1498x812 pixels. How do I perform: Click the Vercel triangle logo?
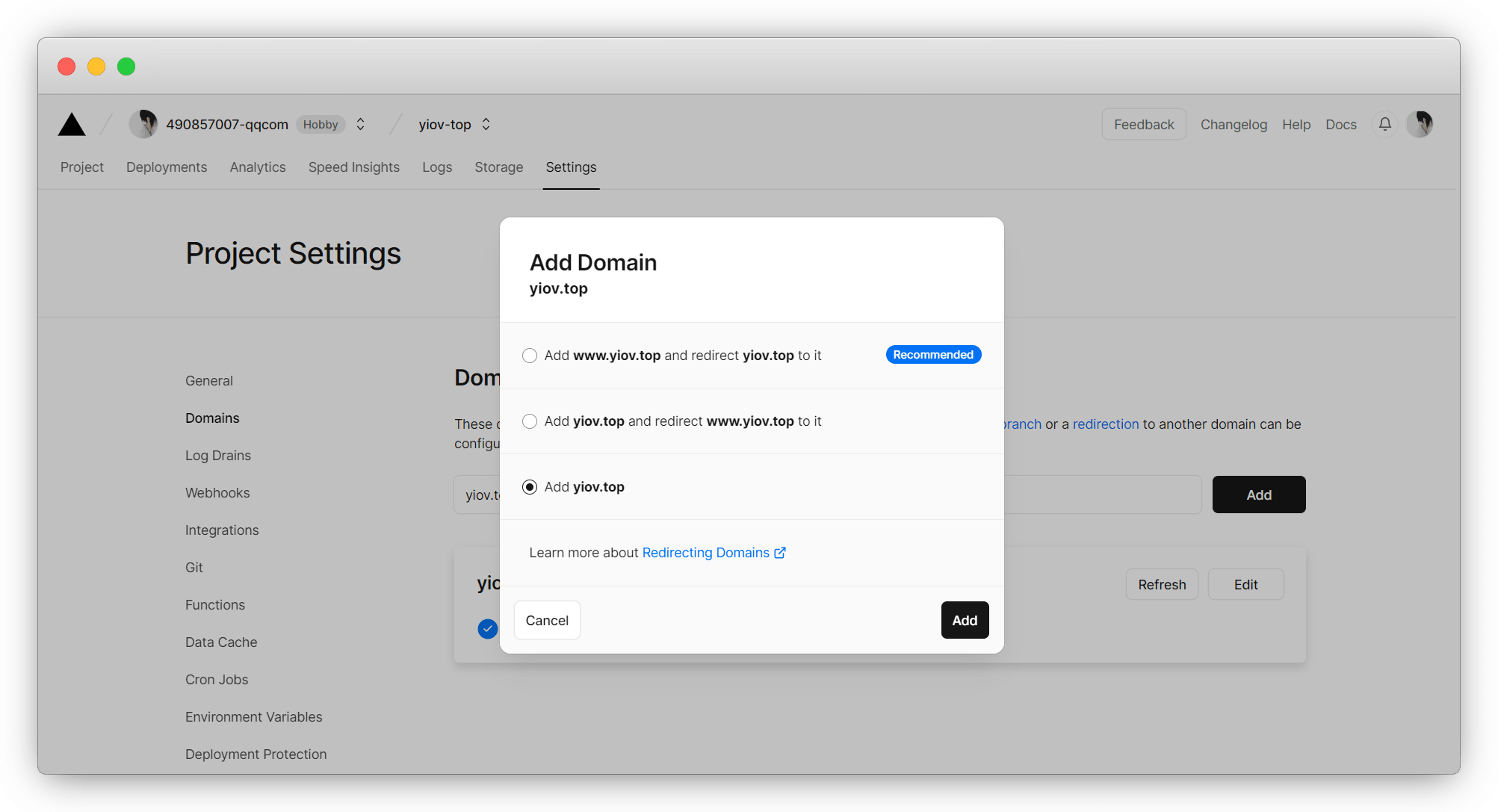pyautogui.click(x=72, y=124)
